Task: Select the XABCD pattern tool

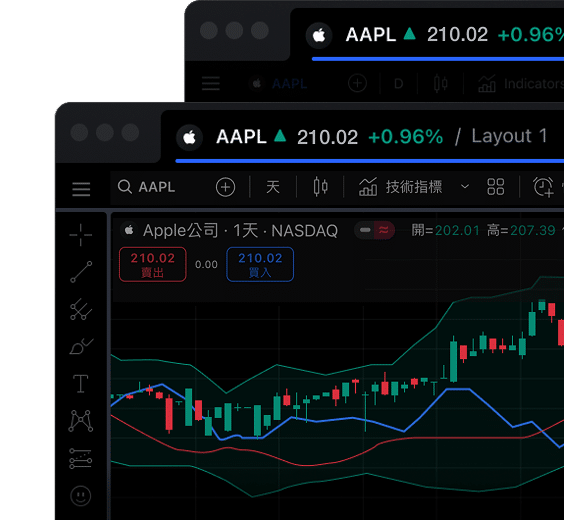Action: coord(81,421)
